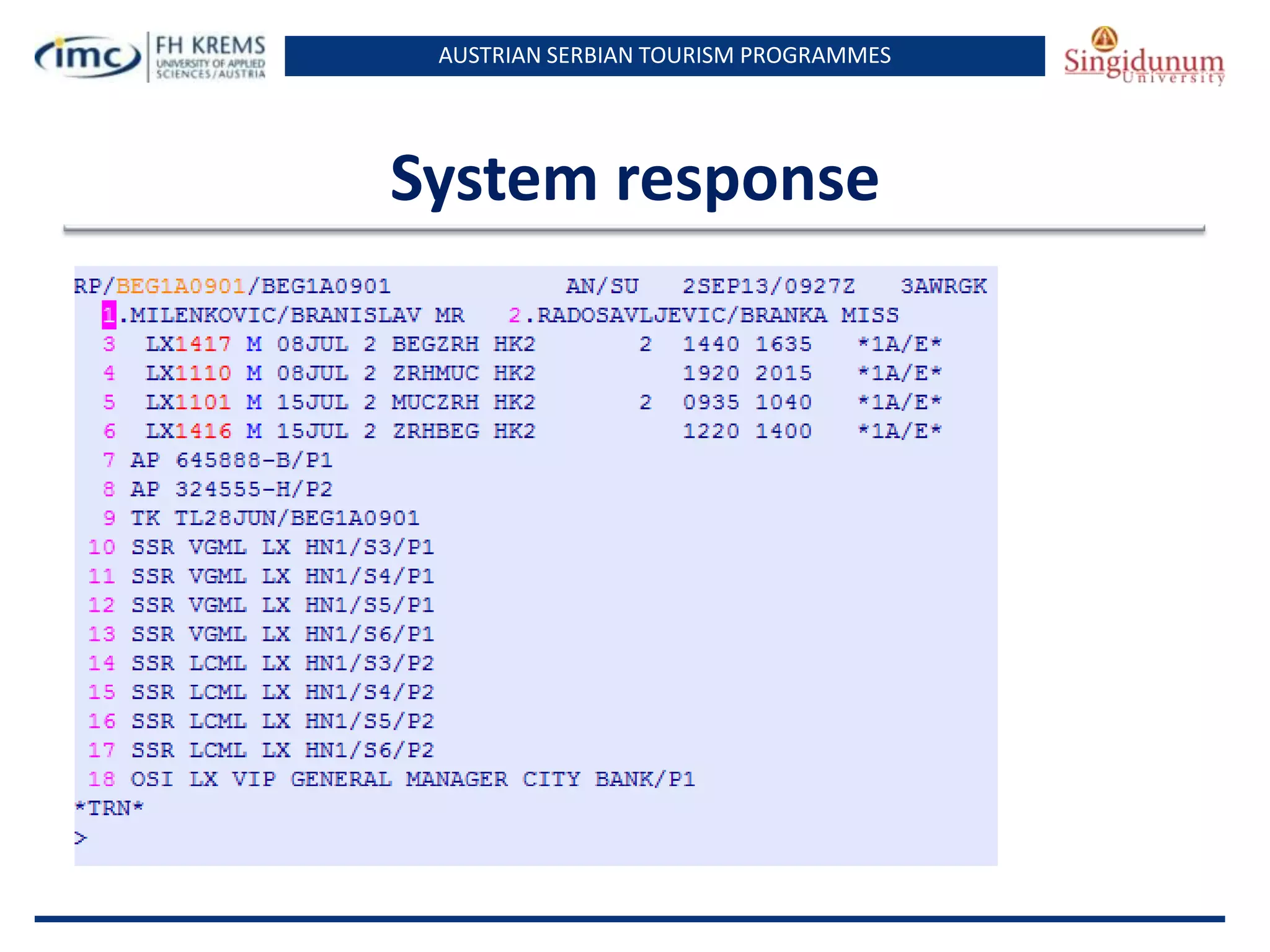The image size is (1270, 952).
Task: Click arrival time 2015 on line 4
Action: click(x=783, y=373)
